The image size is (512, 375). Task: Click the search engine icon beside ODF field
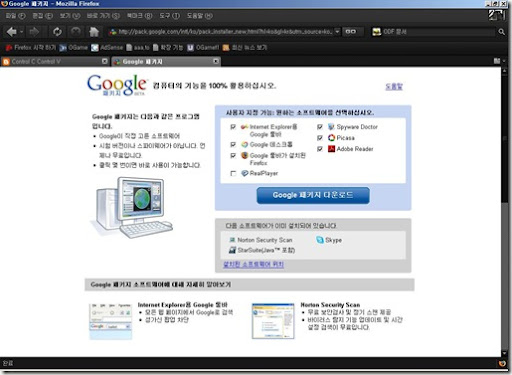[x=377, y=32]
